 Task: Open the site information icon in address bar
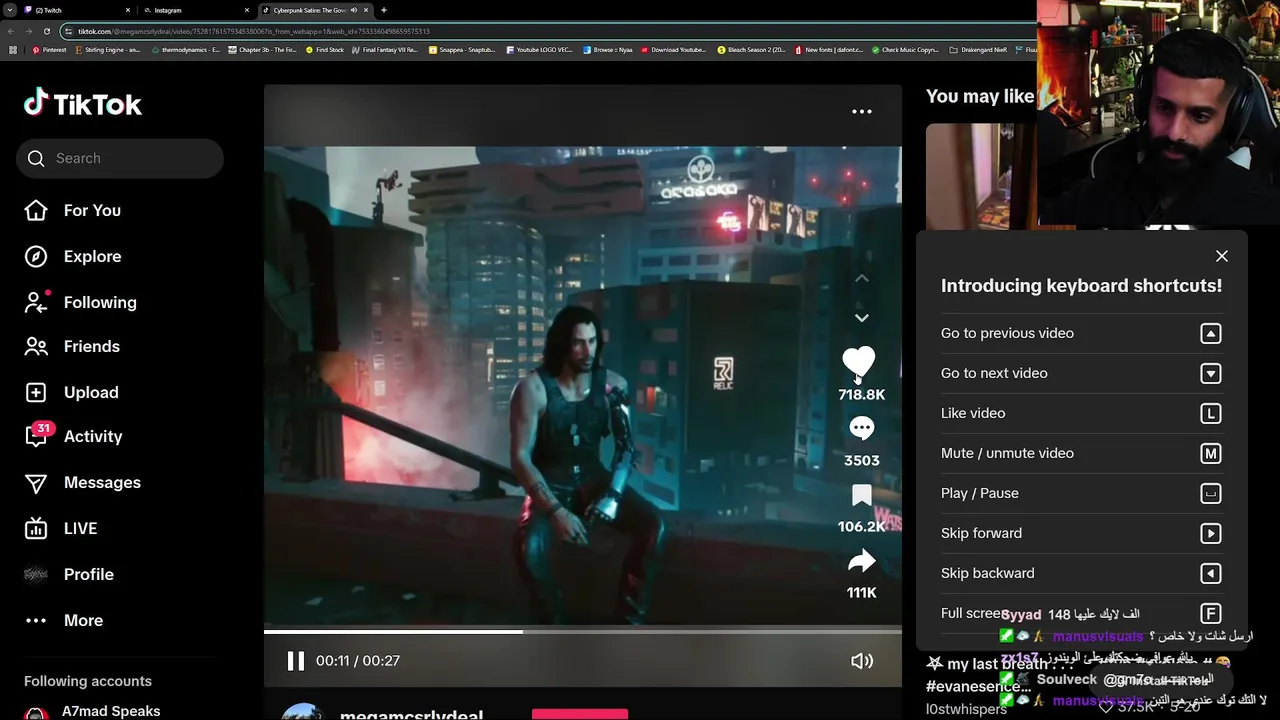(x=70, y=31)
